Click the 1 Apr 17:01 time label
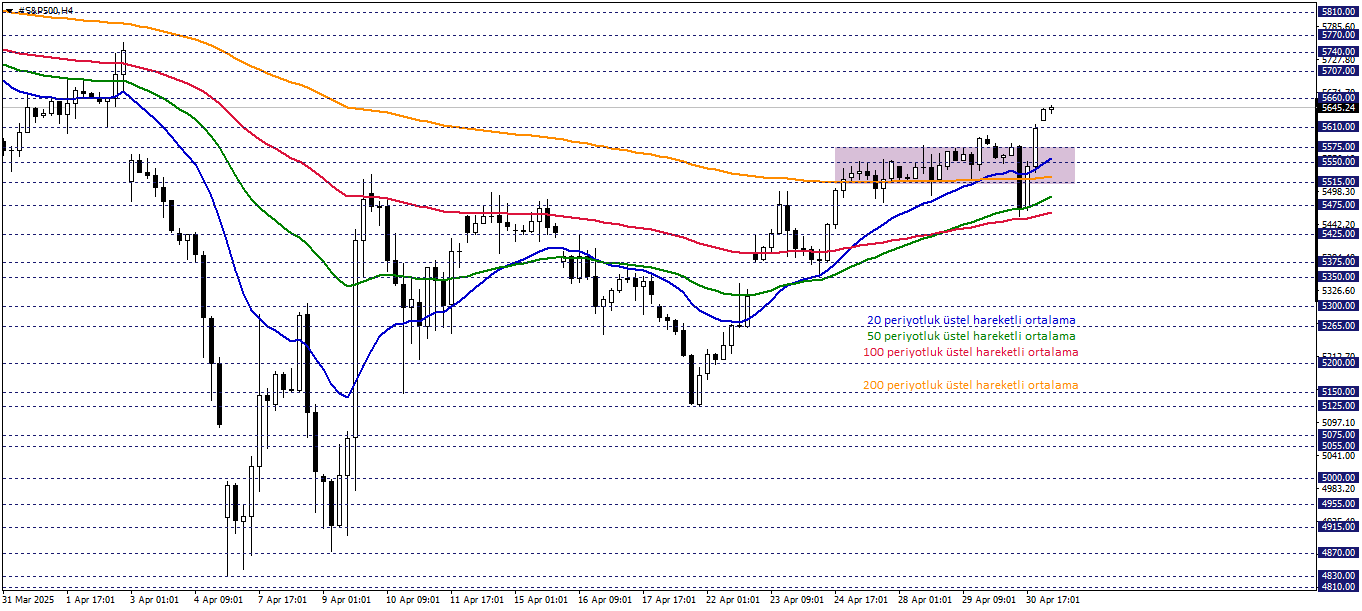Screen dimensions: 1362x611 90,601
